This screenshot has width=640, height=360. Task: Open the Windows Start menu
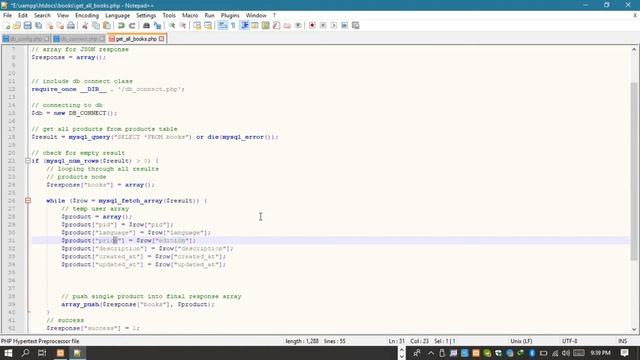tap(8, 353)
